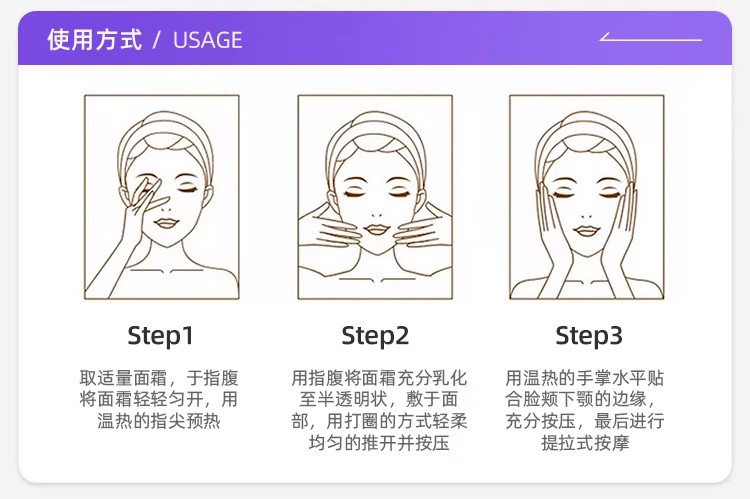Select the Step1 face illustration
This screenshot has width=750, height=499.
[x=162, y=197]
